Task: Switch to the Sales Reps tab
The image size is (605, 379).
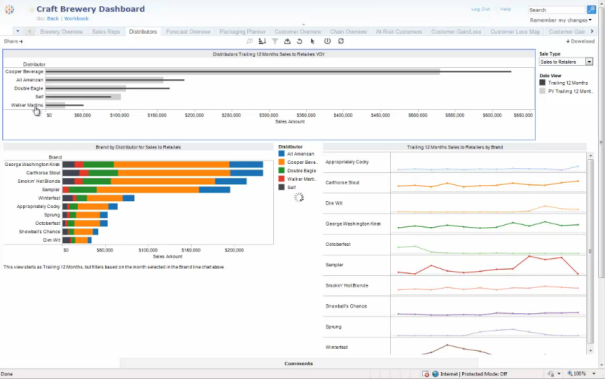Action: 106,32
